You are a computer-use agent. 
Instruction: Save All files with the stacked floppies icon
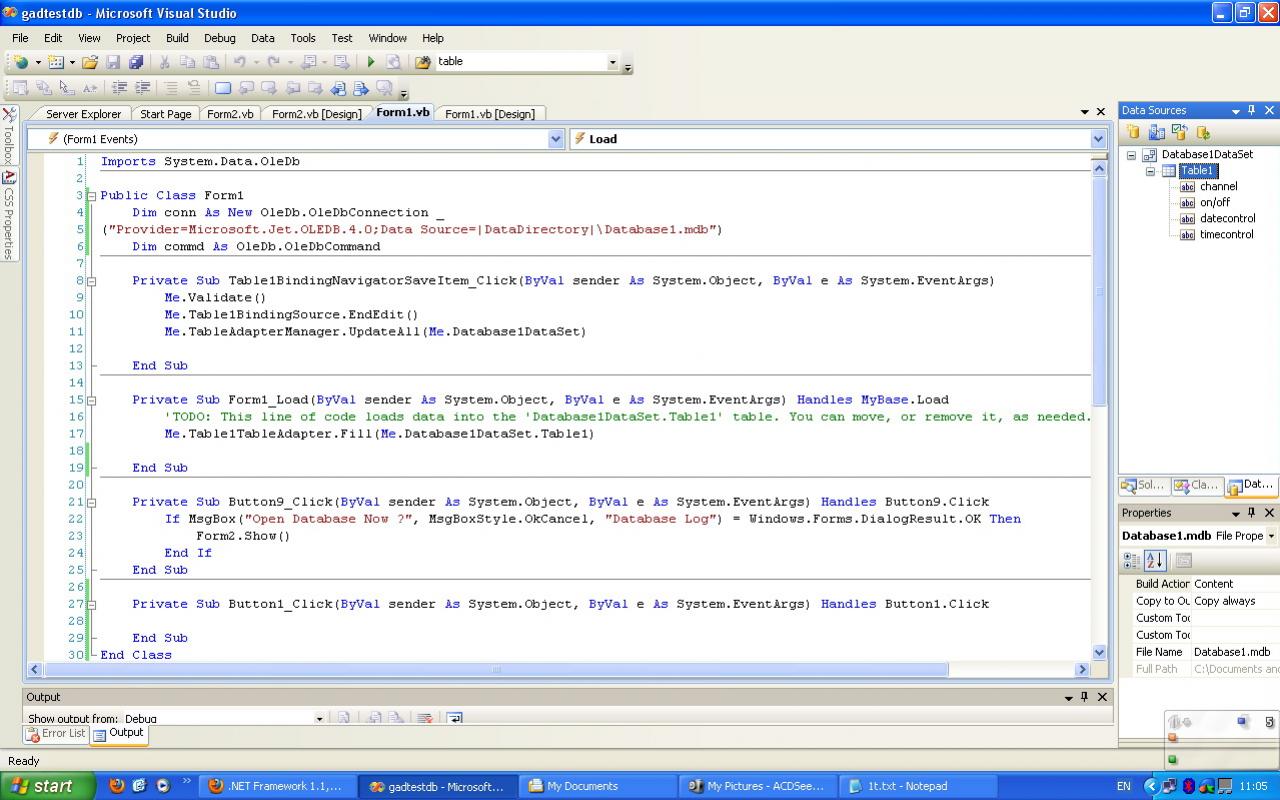click(136, 62)
